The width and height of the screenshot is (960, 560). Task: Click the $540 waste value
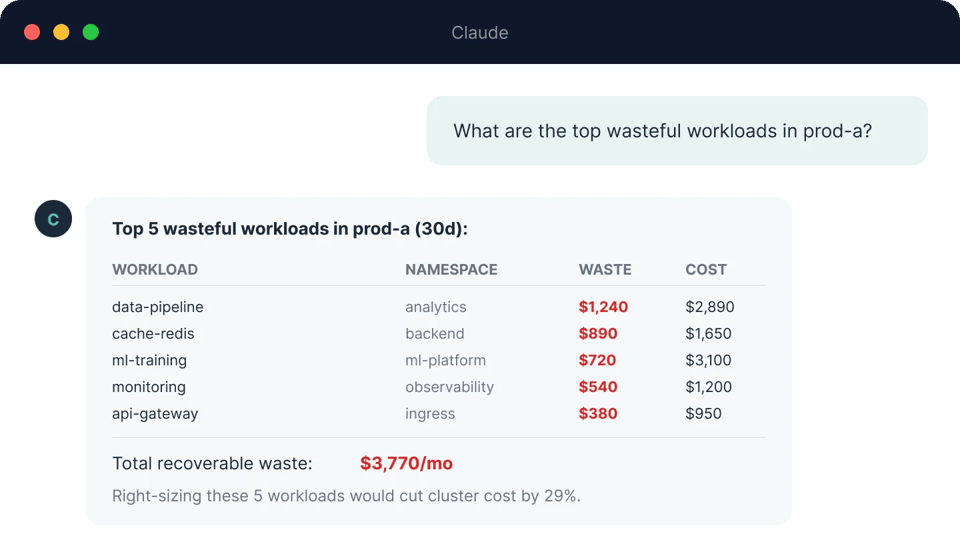[598, 387]
